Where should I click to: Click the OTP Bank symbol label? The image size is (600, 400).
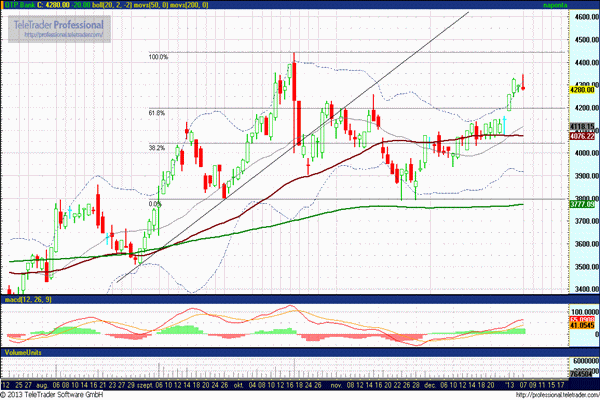coord(20,6)
